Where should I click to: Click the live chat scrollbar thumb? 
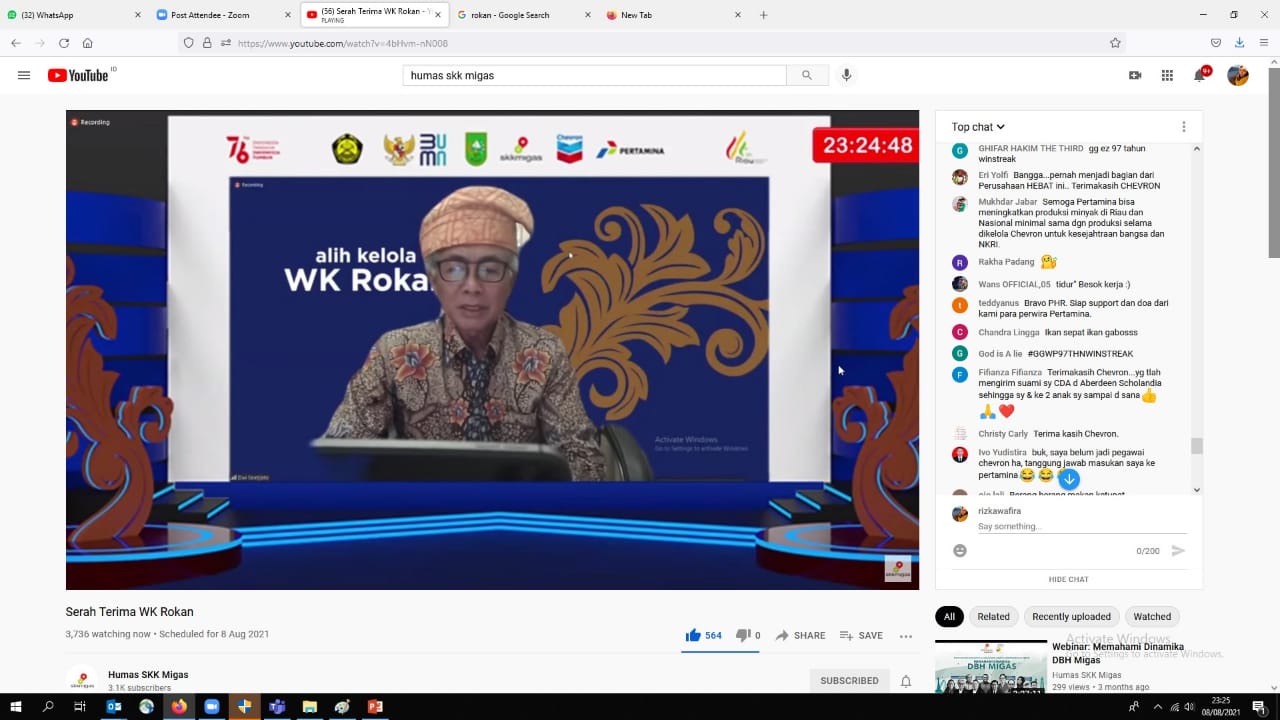coord(1197,446)
